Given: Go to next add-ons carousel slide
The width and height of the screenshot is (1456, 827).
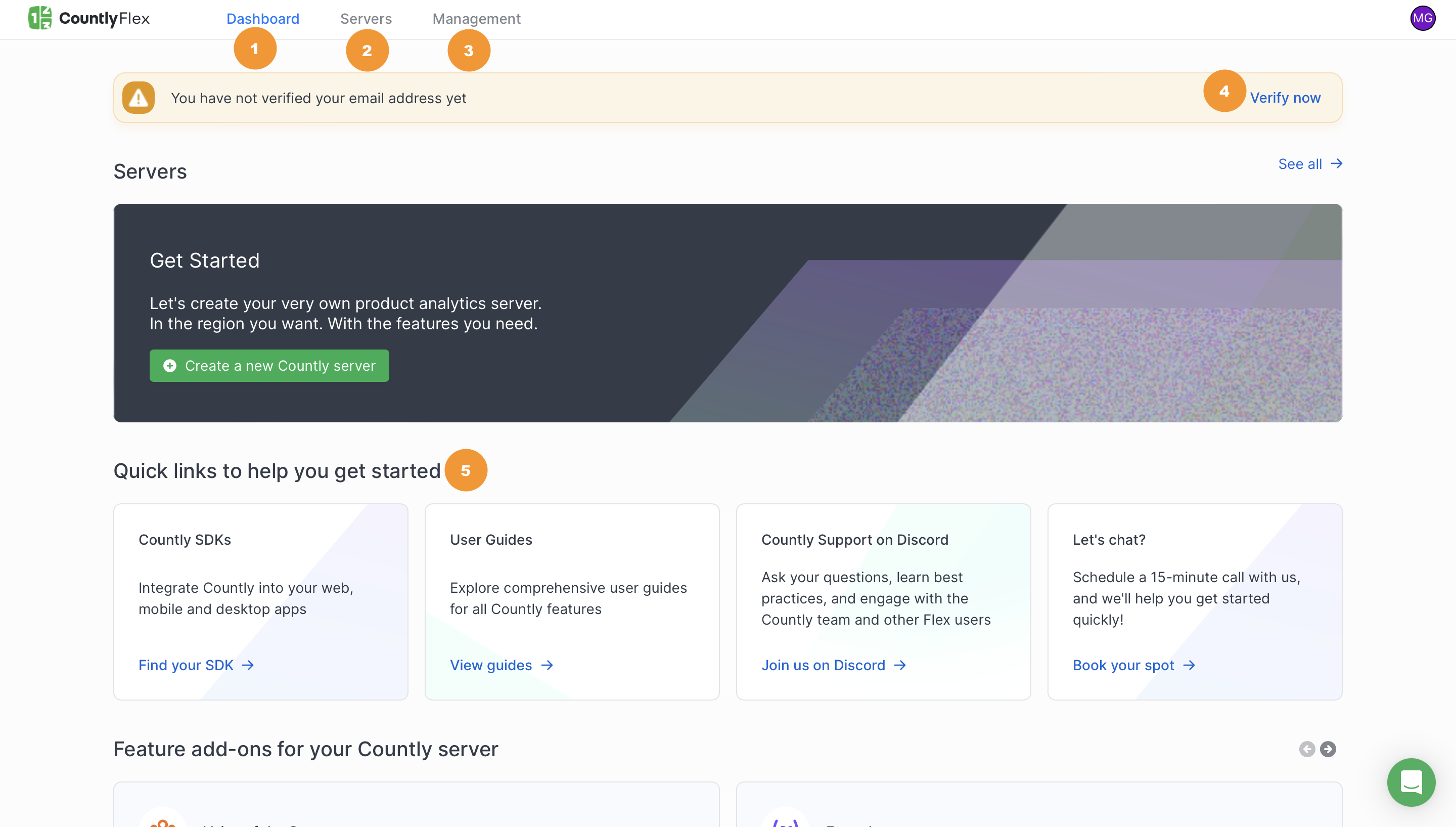Looking at the screenshot, I should coord(1328,749).
